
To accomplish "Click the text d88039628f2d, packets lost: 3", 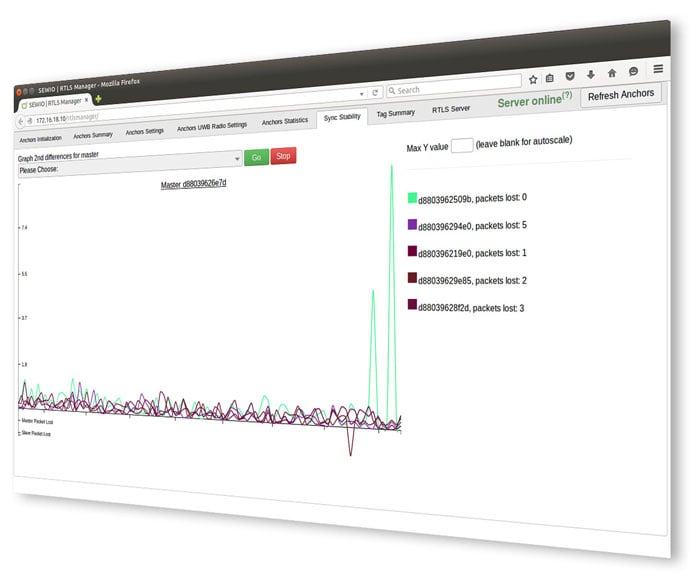I will 471,308.
